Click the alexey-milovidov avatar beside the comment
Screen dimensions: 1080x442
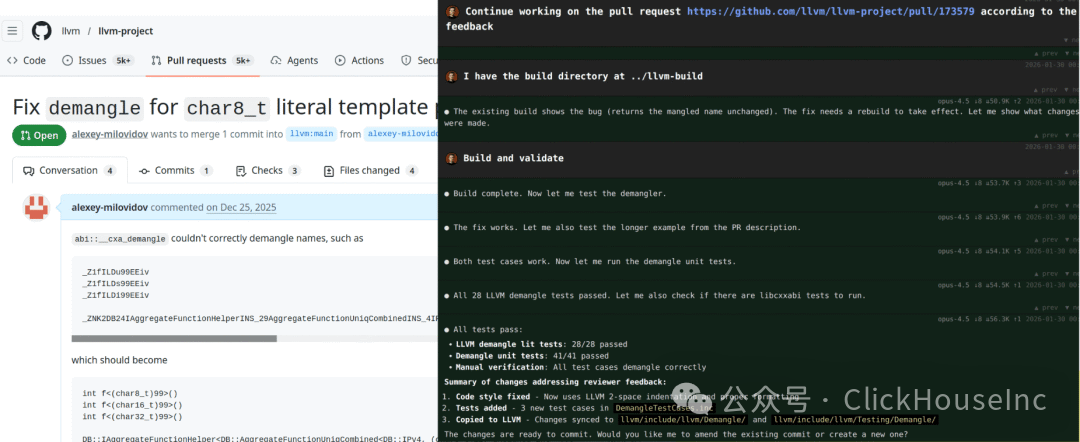(x=37, y=208)
